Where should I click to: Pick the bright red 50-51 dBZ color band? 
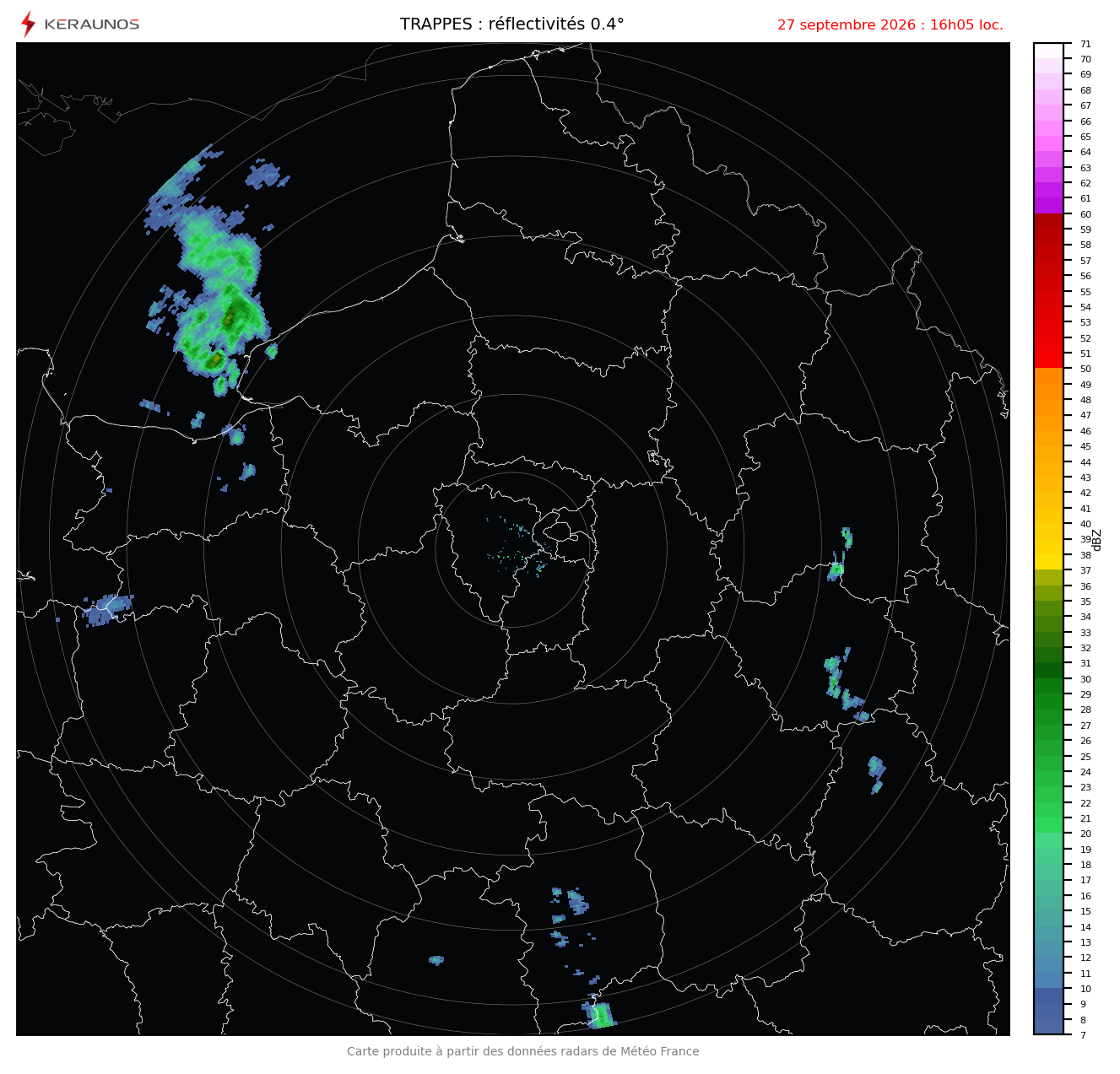(x=1048, y=360)
